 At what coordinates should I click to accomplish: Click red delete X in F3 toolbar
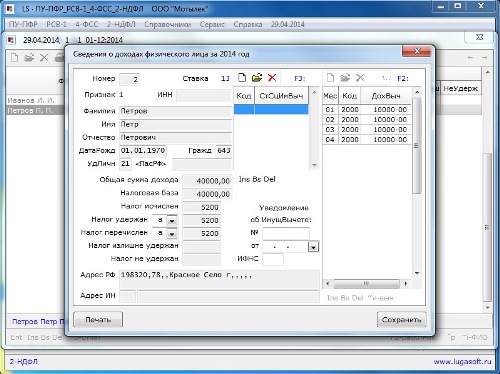click(272, 78)
